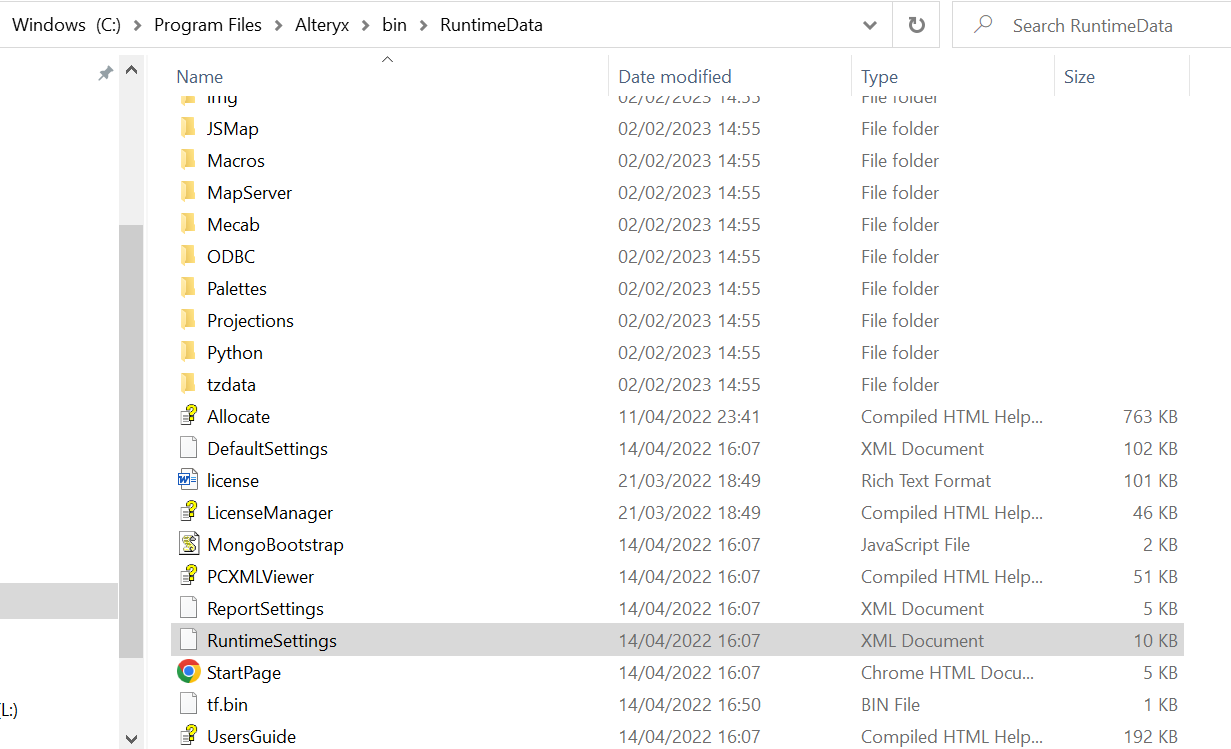
Task: Select the MongoBootstrap JavaScript file
Action: pyautogui.click(x=275, y=544)
